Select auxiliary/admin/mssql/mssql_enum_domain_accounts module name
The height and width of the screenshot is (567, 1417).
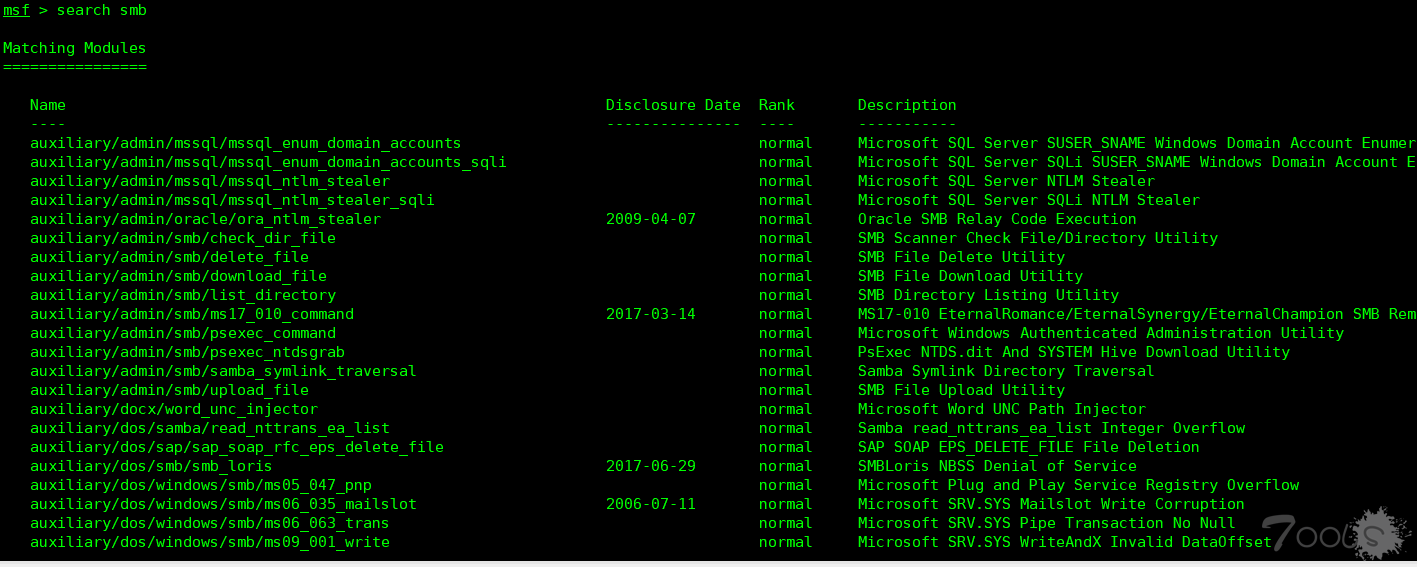pos(245,143)
